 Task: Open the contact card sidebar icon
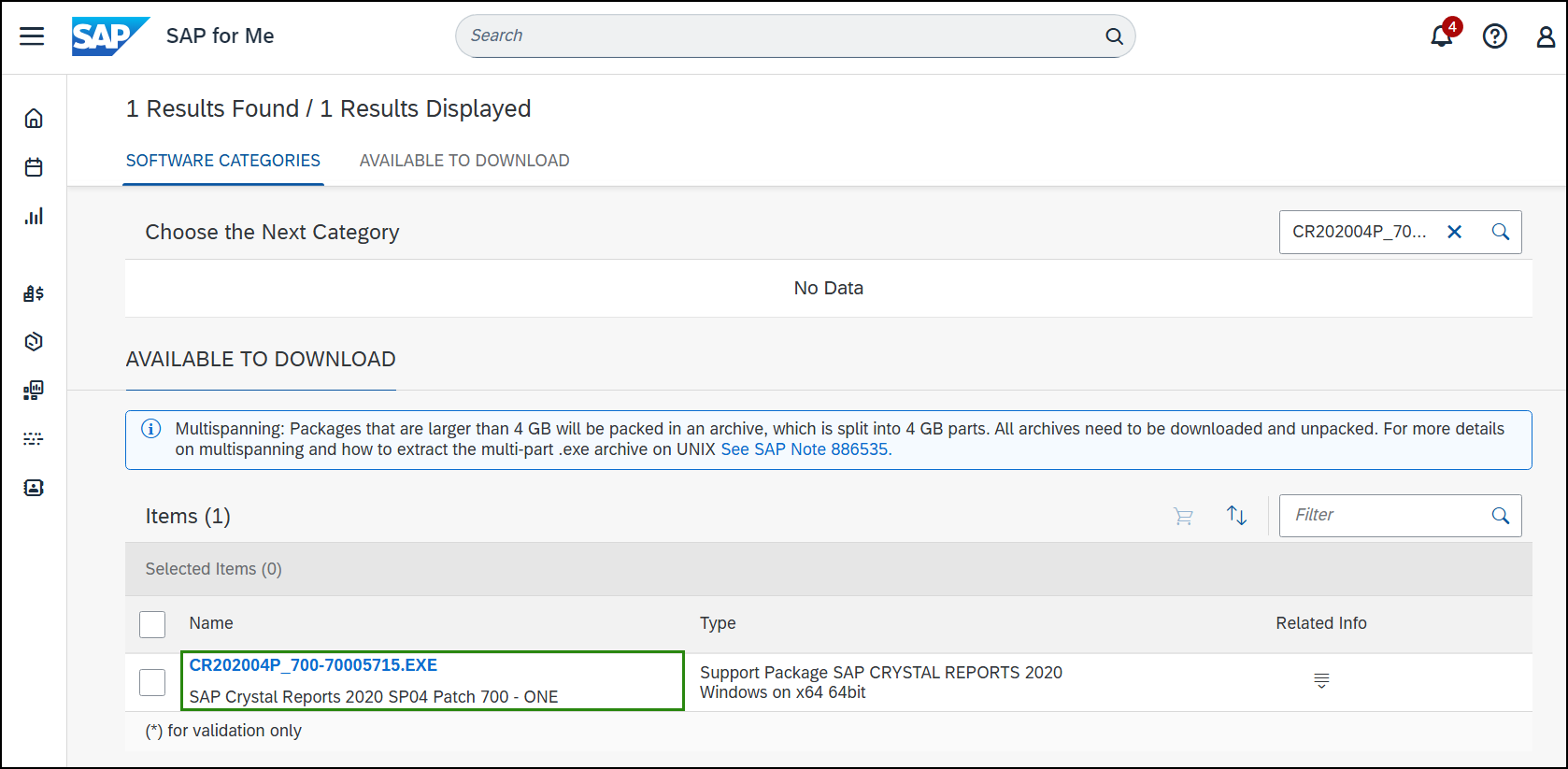pyautogui.click(x=34, y=488)
